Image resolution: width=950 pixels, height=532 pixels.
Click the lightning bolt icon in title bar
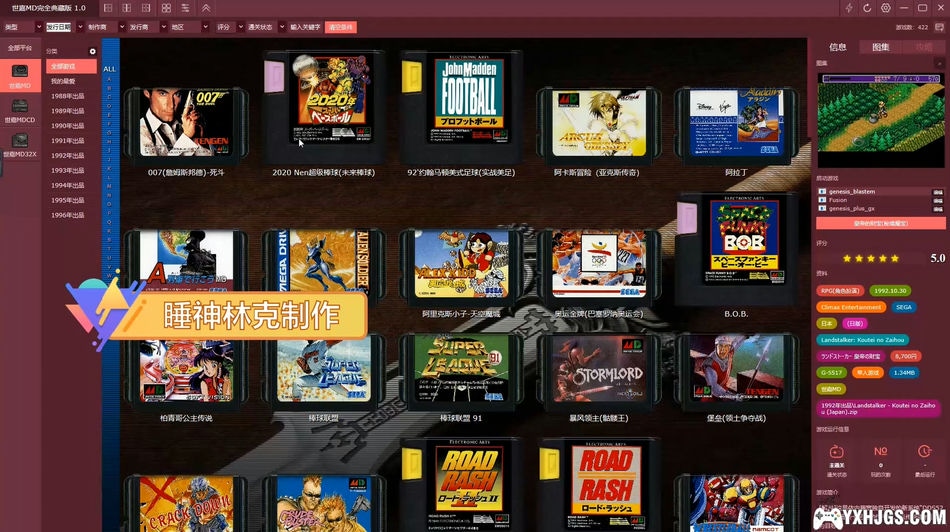850,8
